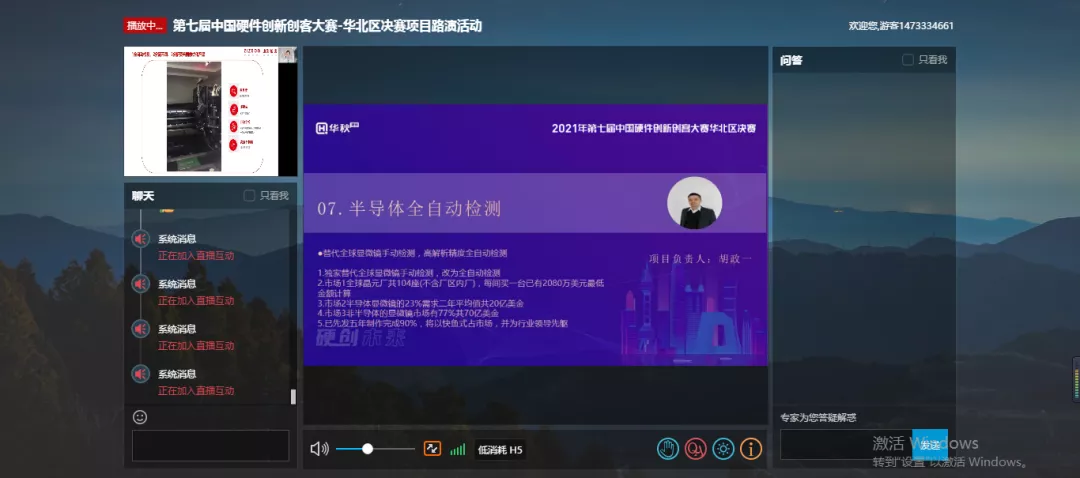Click the presenter's round photo on slide
The width and height of the screenshot is (1080, 478).
(694, 203)
